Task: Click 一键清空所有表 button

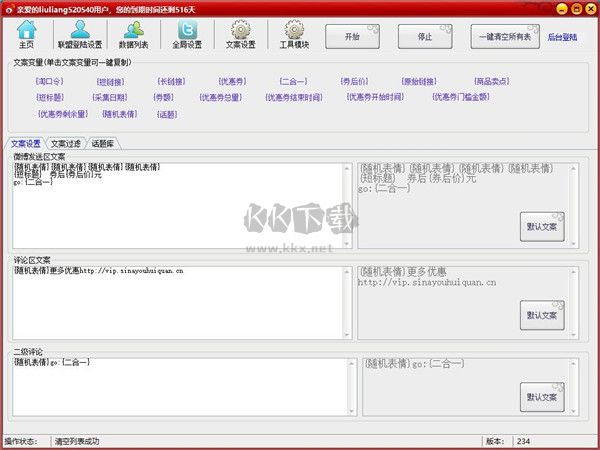Action: pyautogui.click(x=505, y=37)
